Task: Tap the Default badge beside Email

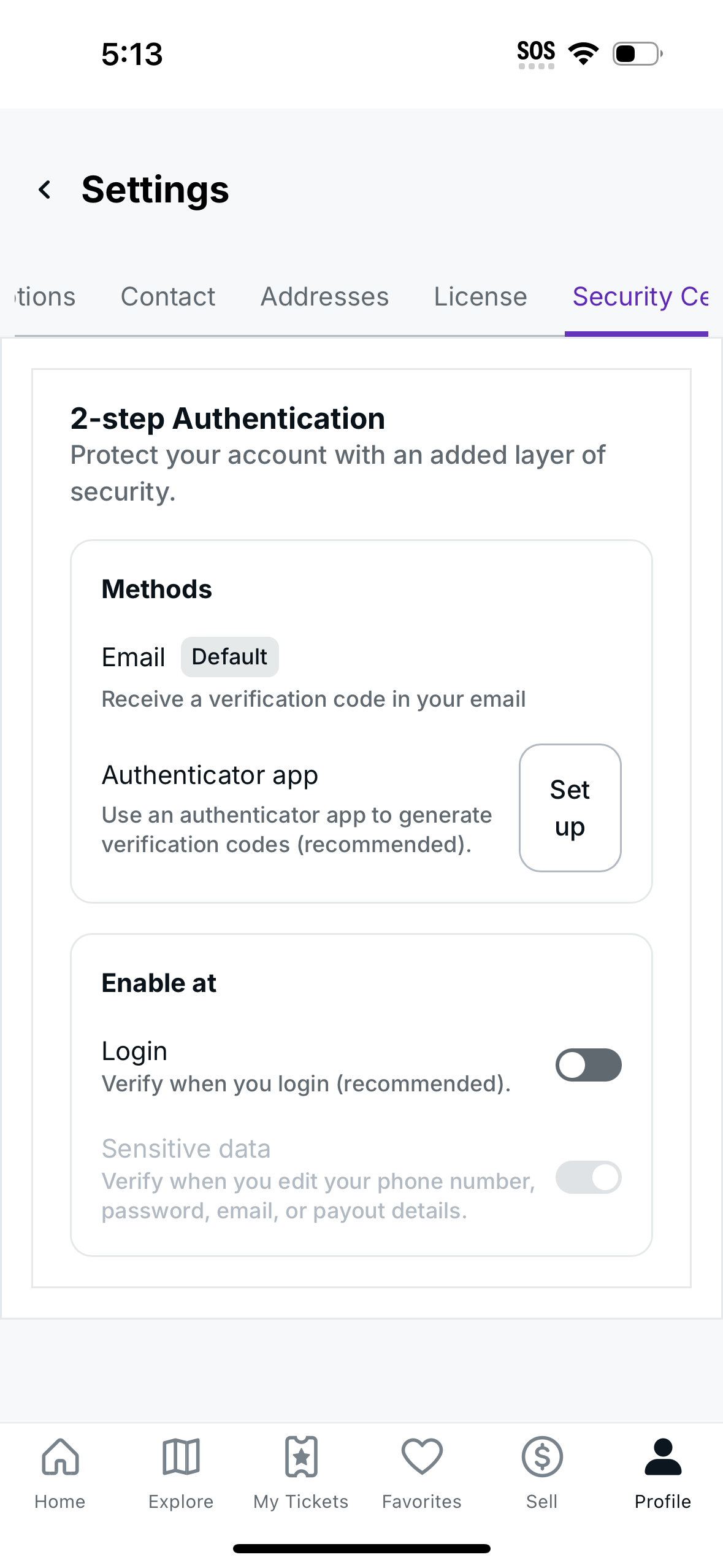Action: (x=229, y=657)
